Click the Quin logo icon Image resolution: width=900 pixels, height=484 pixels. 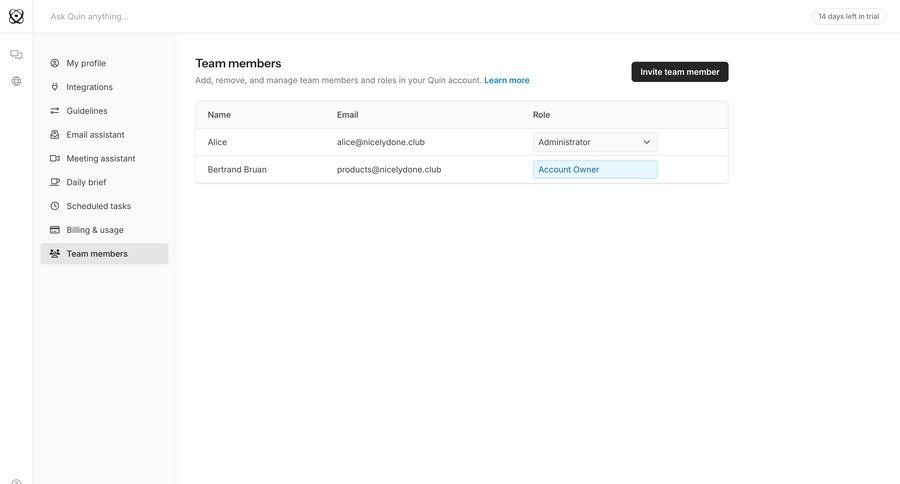point(16,16)
